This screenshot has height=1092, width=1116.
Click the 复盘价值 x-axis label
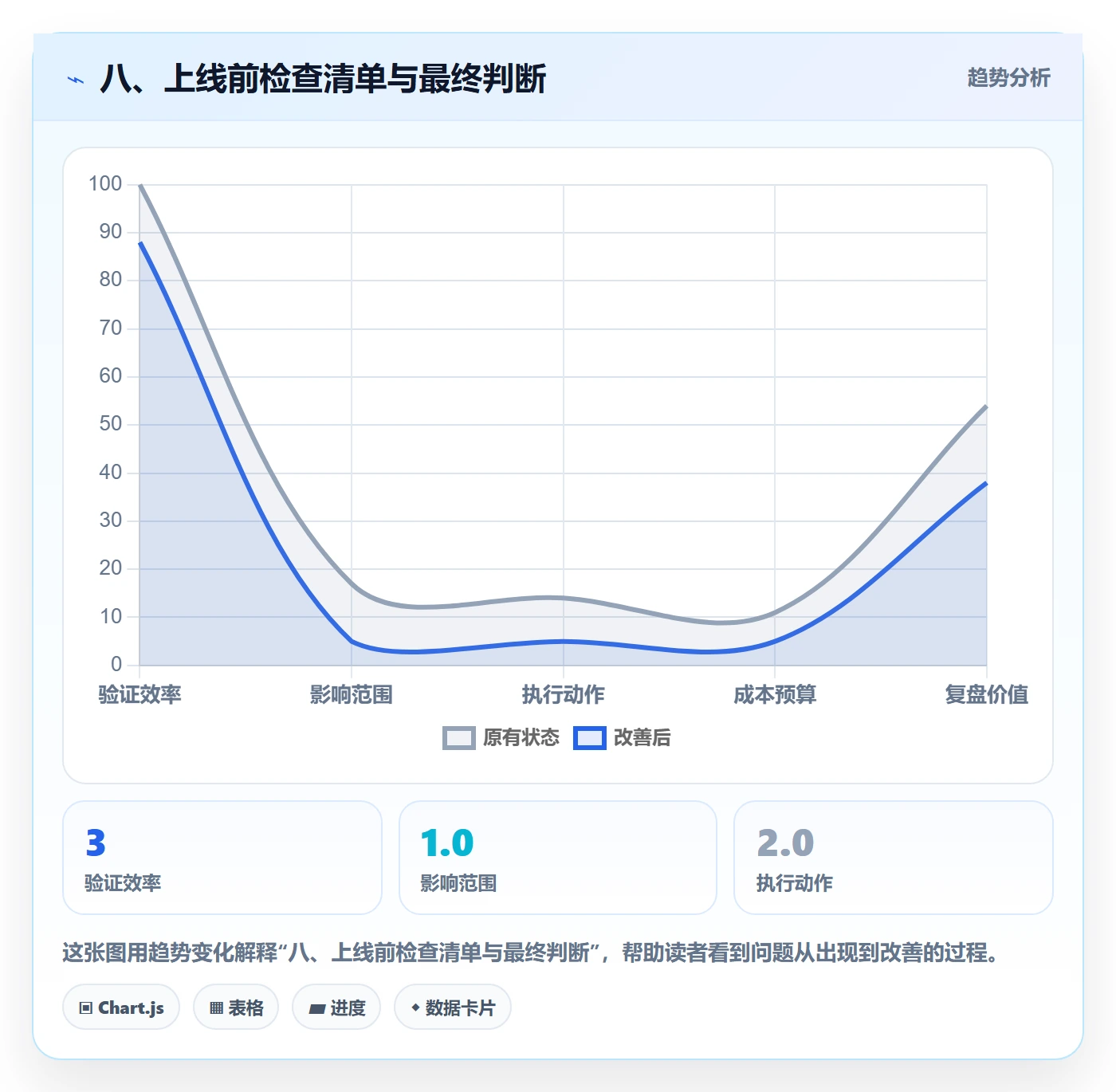[987, 695]
